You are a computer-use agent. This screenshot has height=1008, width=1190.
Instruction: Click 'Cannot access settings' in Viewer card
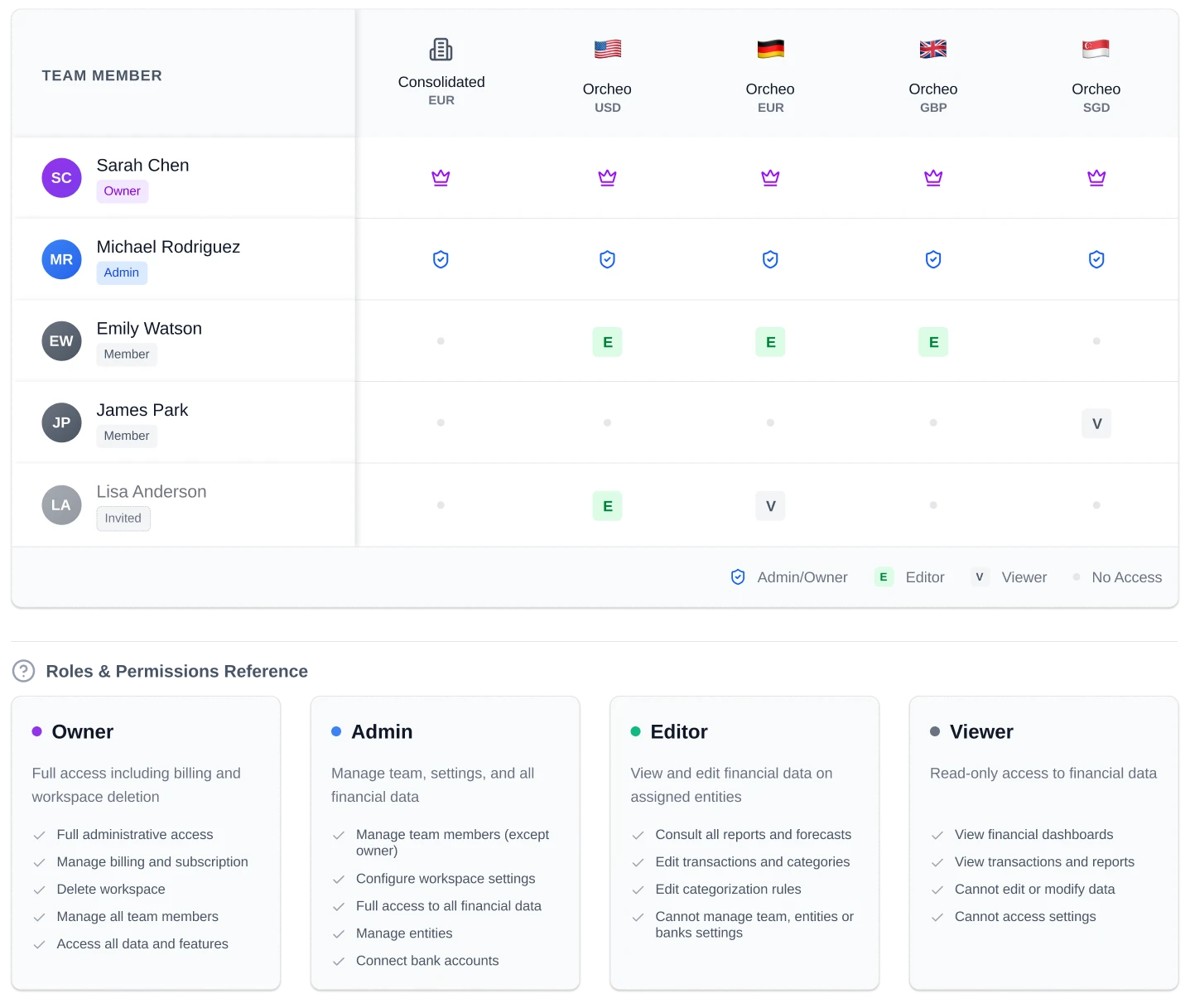point(1025,916)
